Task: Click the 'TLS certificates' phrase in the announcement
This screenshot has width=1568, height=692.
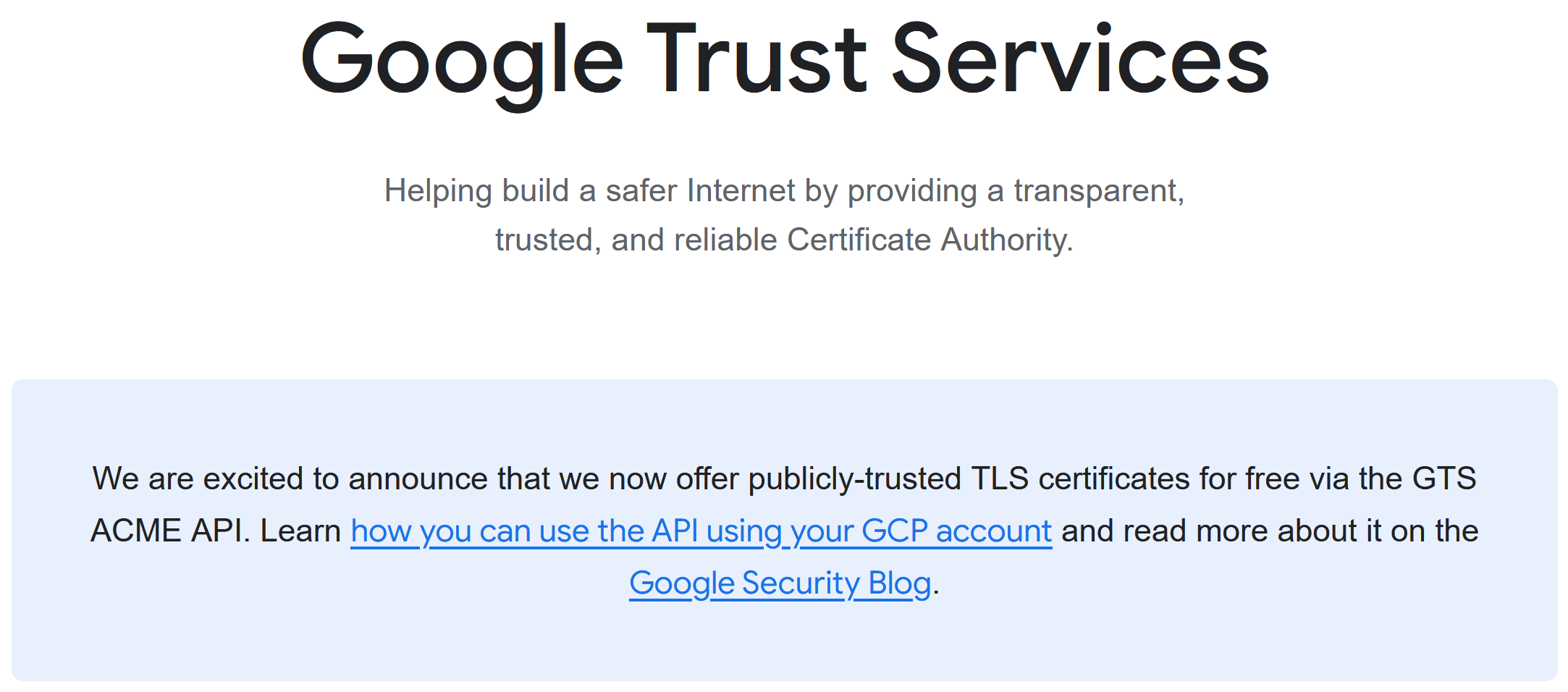Action: pos(1080,479)
